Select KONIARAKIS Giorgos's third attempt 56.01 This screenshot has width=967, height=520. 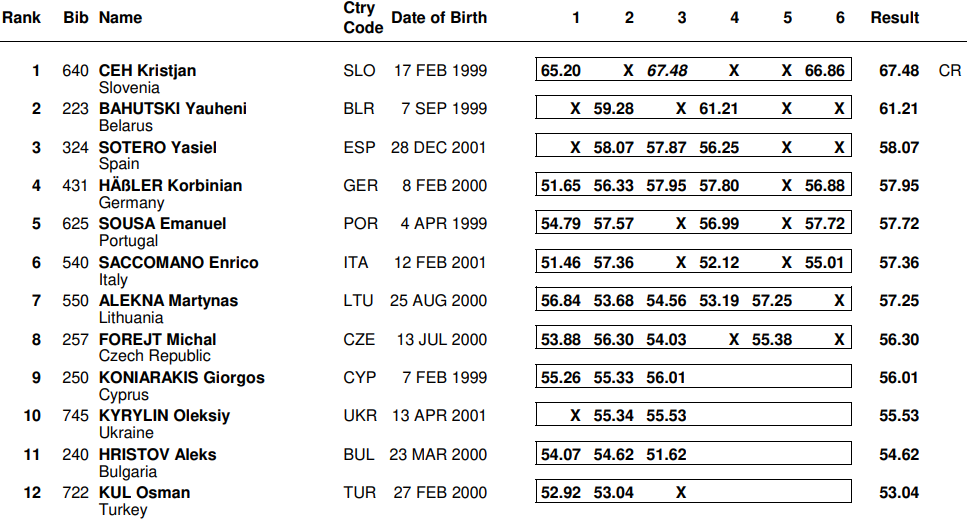(666, 377)
